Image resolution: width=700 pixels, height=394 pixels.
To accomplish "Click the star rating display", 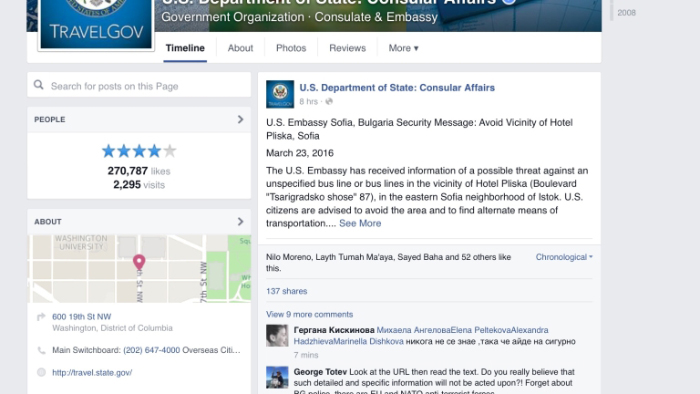I will [139, 151].
